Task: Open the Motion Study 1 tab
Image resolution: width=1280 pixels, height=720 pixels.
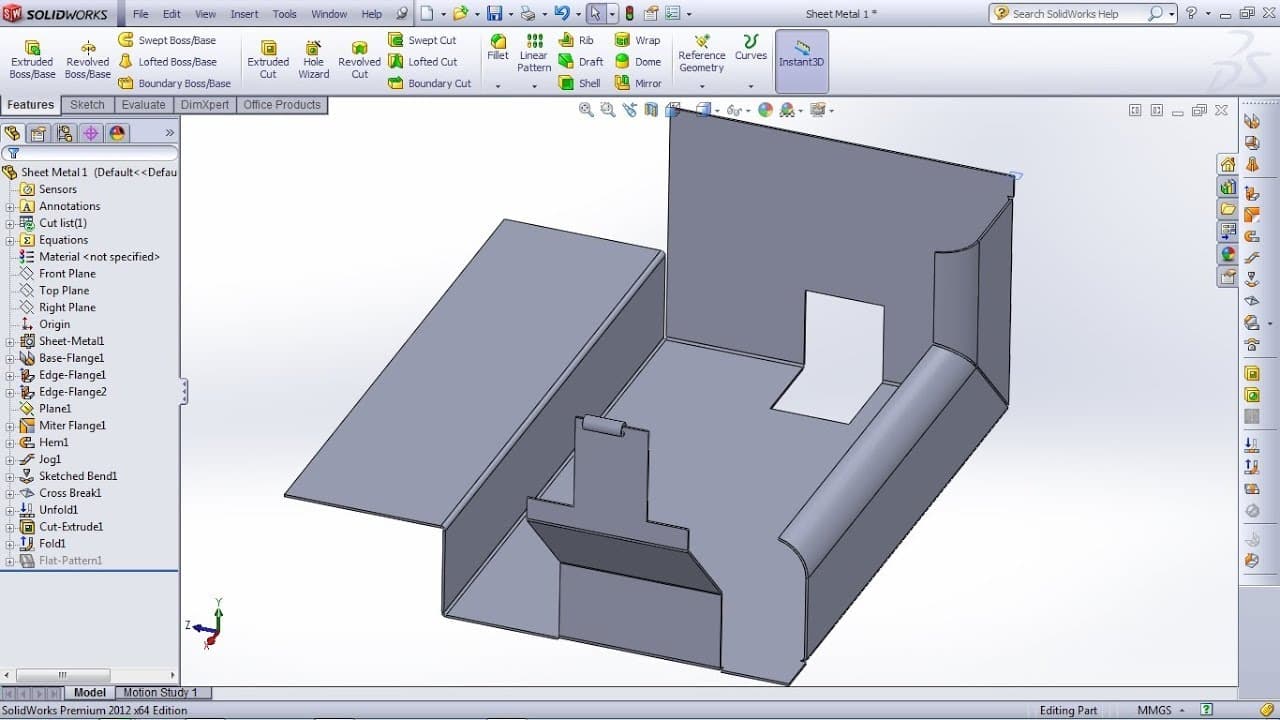Action: (x=160, y=692)
